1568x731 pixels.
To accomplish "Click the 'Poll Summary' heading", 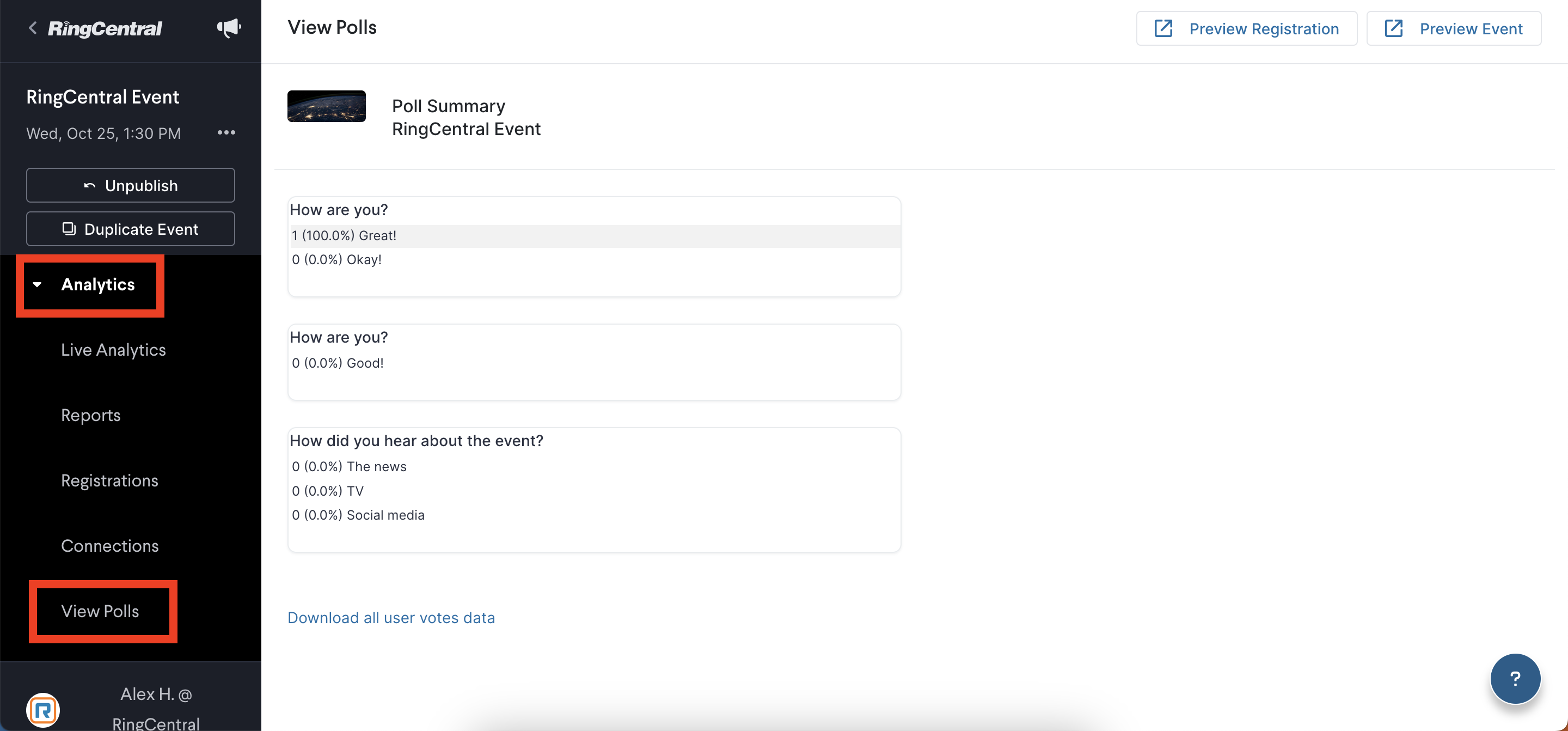I will (x=449, y=106).
